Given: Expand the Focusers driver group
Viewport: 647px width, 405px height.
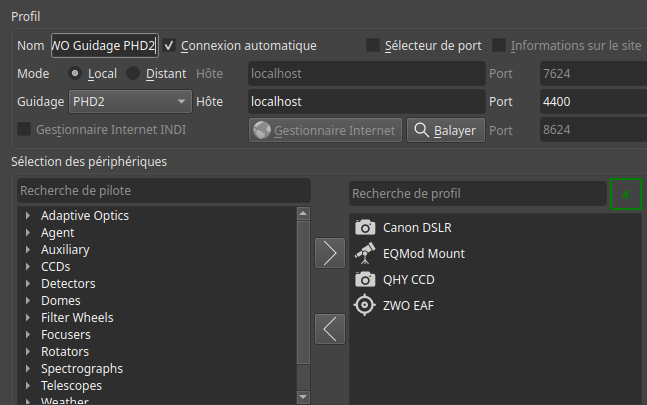Looking at the screenshot, I should pyautogui.click(x=28, y=335).
